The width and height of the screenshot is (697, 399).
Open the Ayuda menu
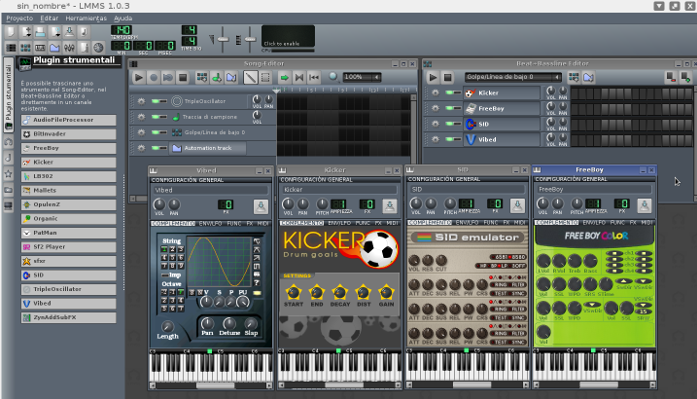pos(123,18)
